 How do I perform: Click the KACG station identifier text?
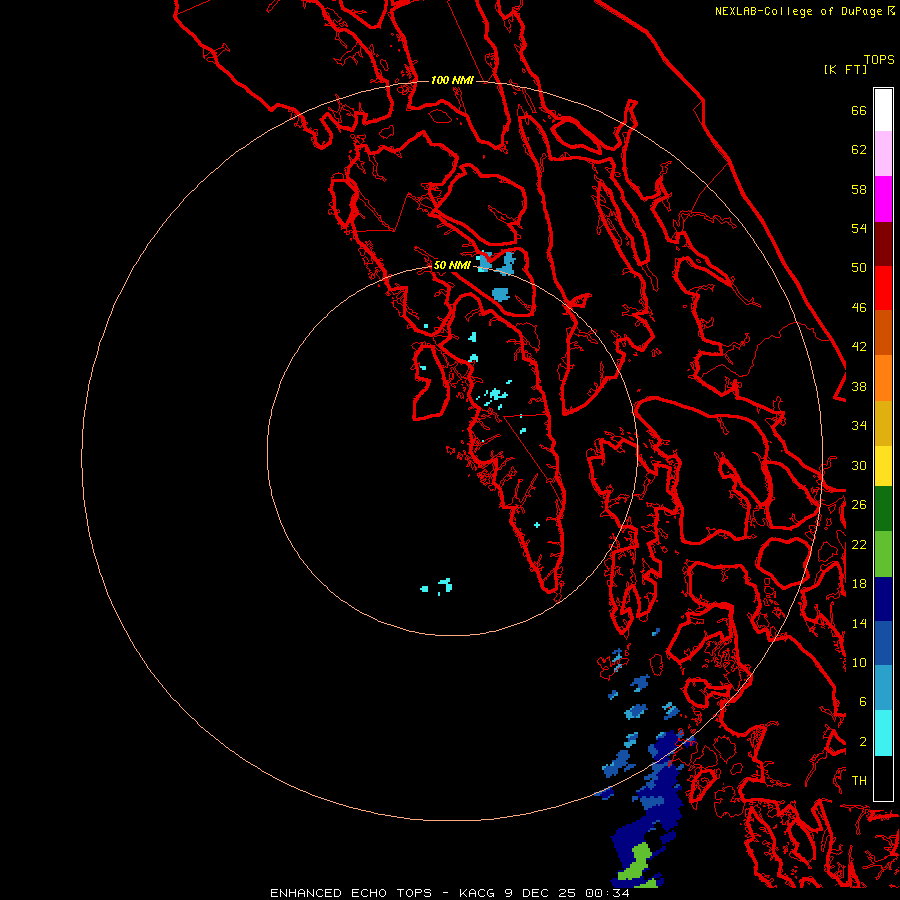pyautogui.click(x=479, y=893)
